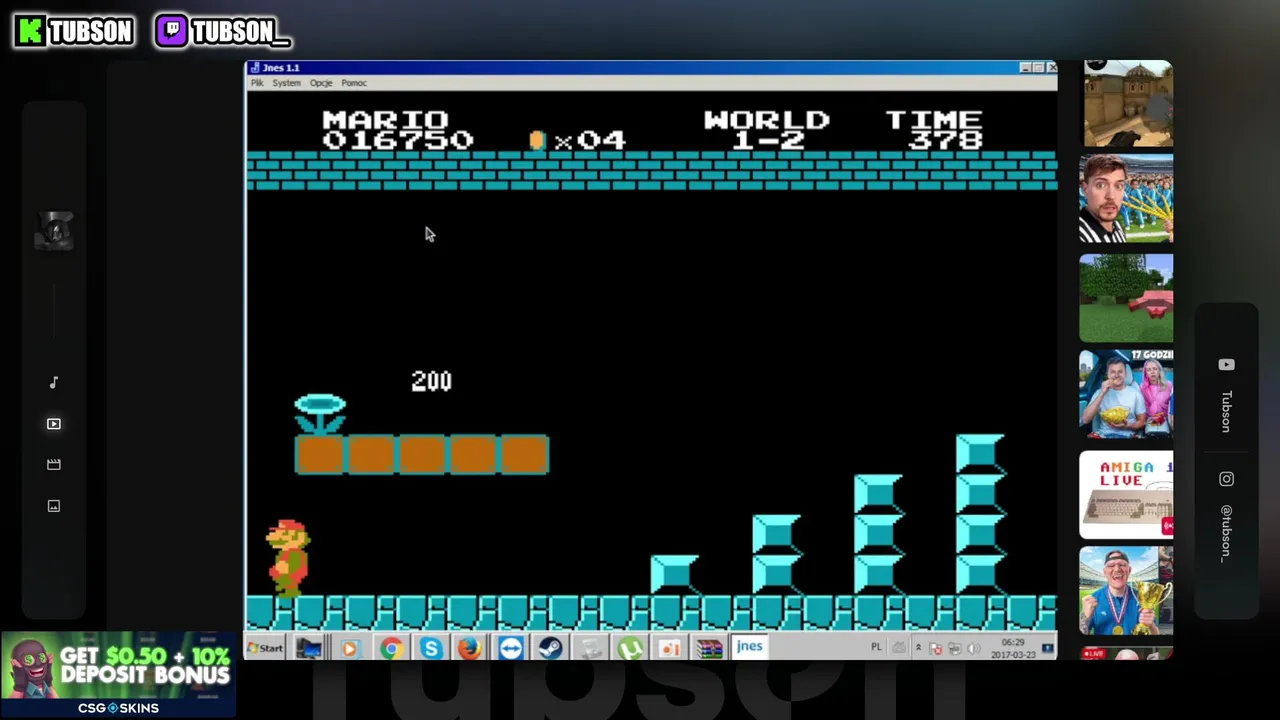The width and height of the screenshot is (1280, 720).
Task: Click the TIME 378 counter
Action: [x=934, y=131]
